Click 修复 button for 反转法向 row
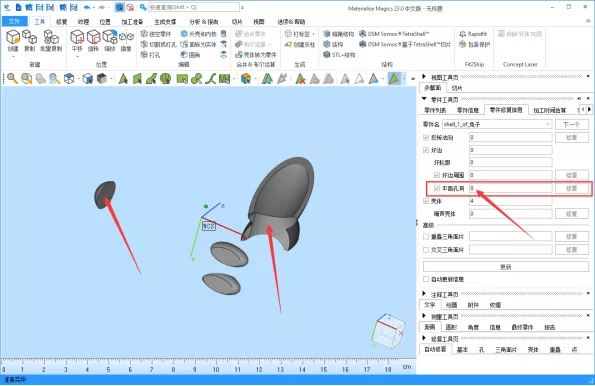Viewport: 595px width, 386px height. (x=571, y=137)
